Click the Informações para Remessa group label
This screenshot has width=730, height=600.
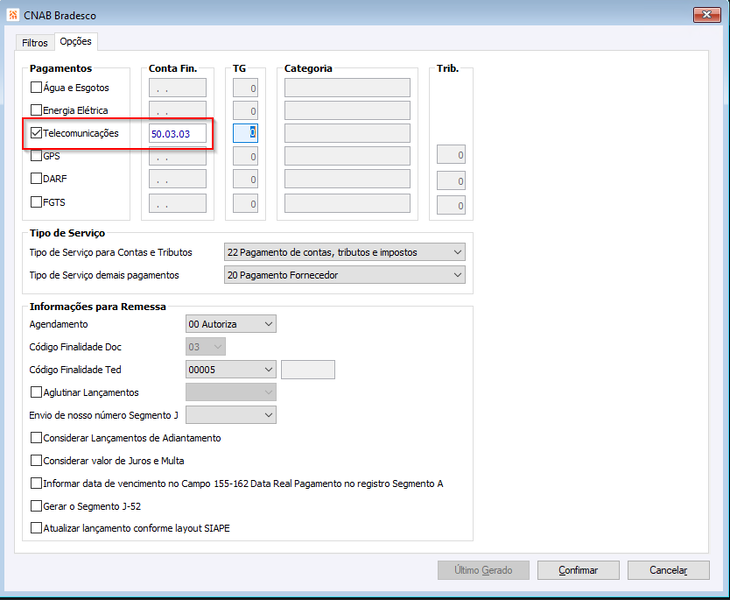click(98, 306)
